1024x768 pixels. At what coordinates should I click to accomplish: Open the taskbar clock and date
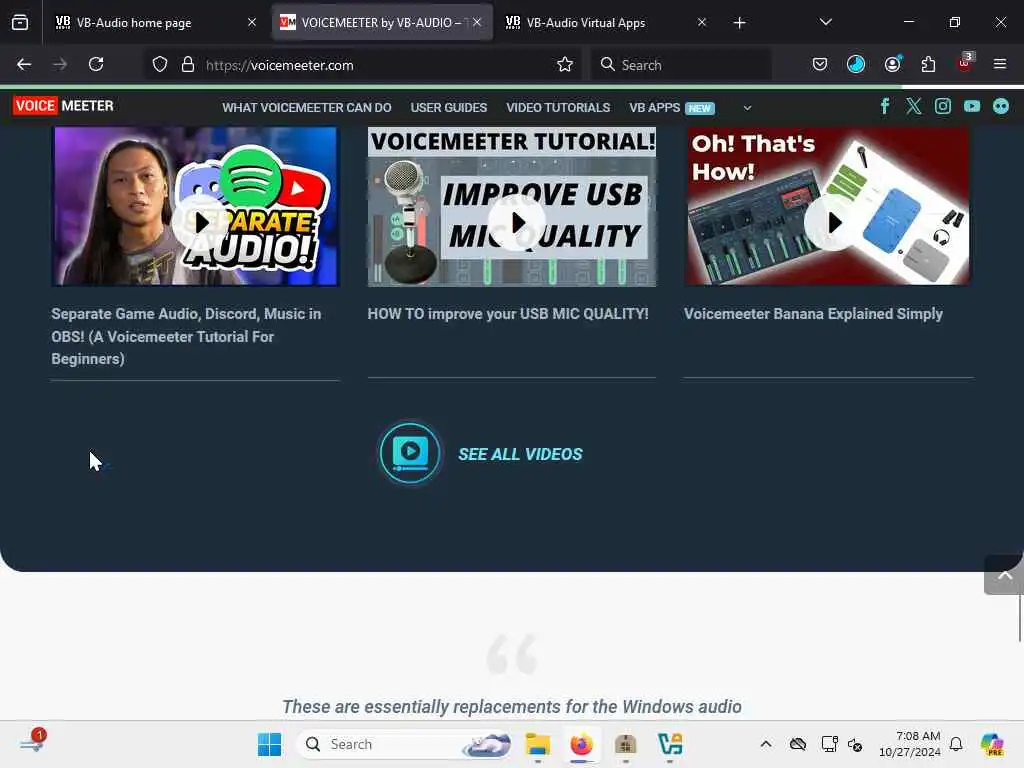tap(910, 744)
